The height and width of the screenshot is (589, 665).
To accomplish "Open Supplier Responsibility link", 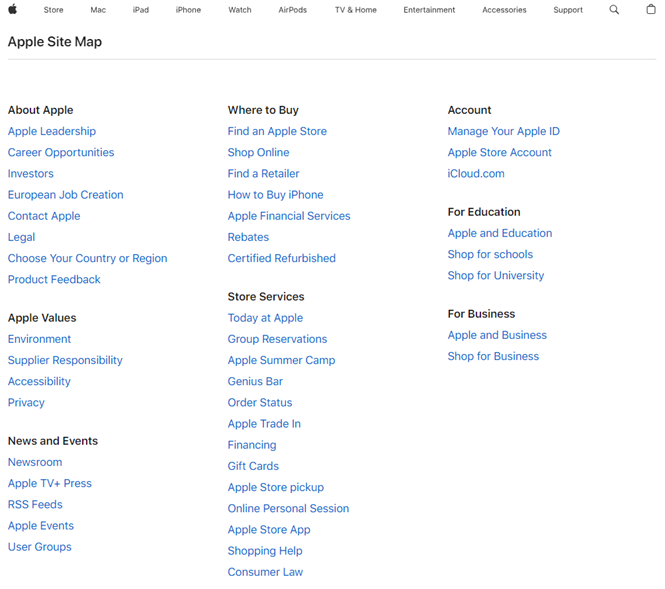I will [65, 360].
